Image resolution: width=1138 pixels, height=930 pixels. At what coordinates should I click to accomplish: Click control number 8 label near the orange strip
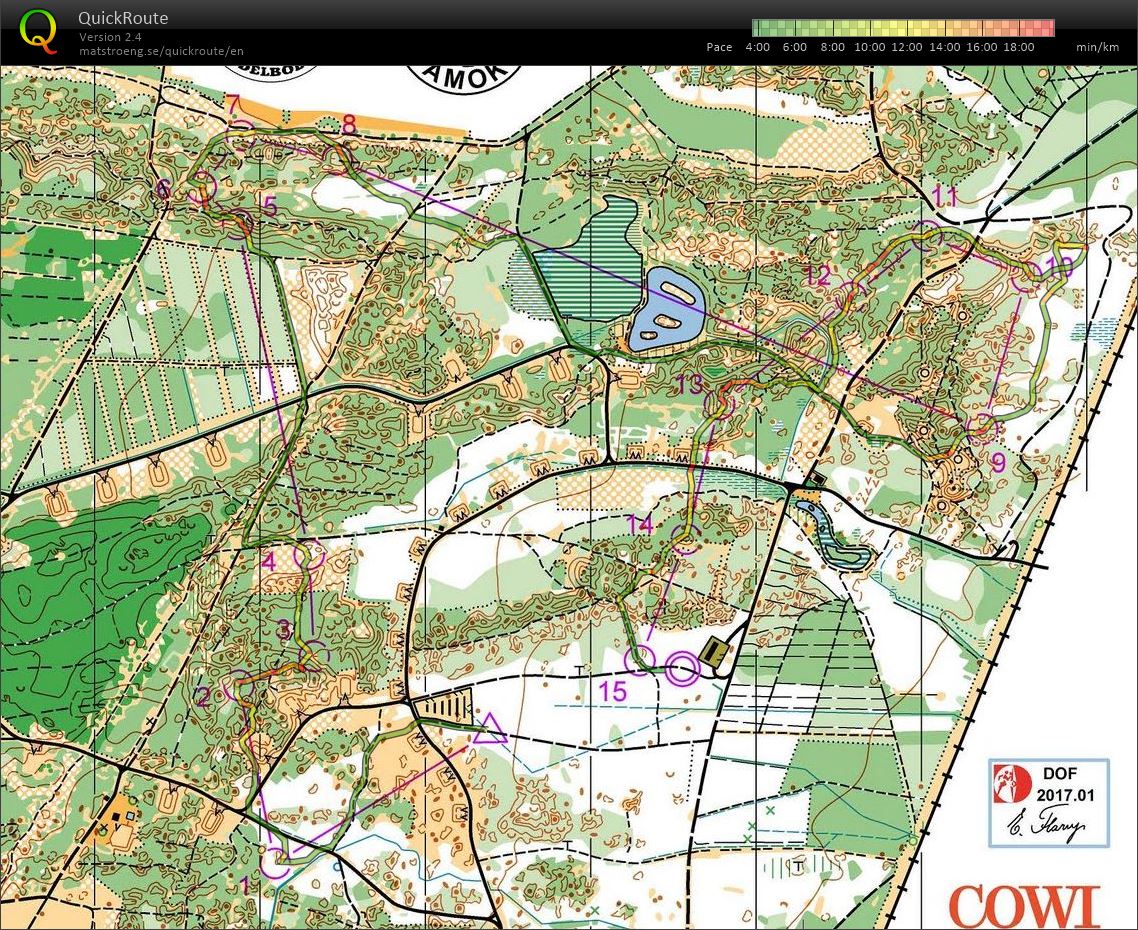pos(349,125)
